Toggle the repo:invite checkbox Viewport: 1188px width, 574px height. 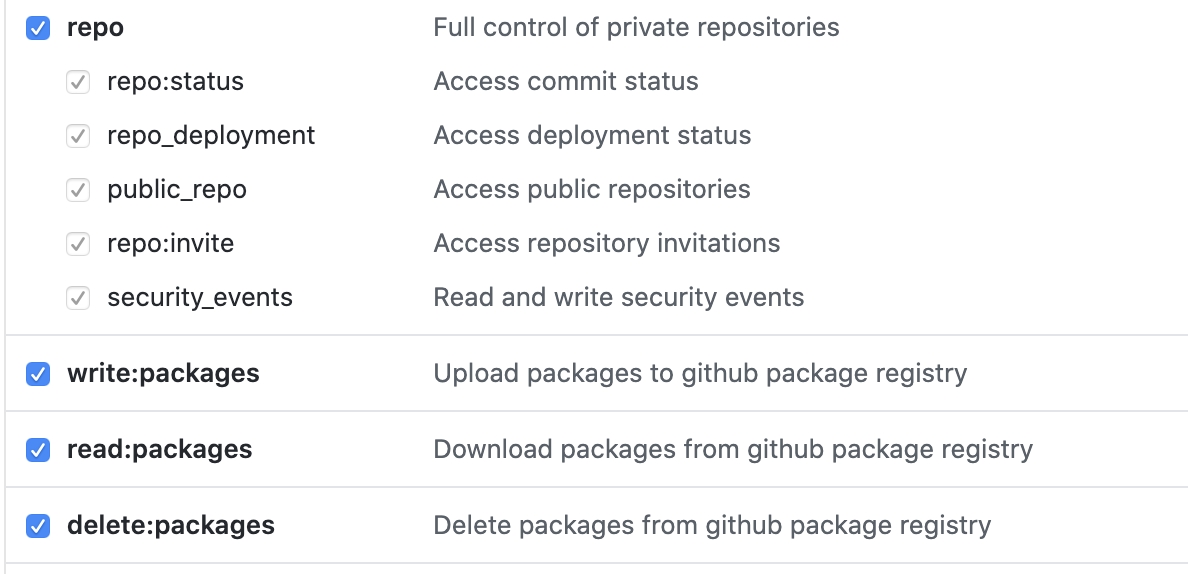coord(78,244)
